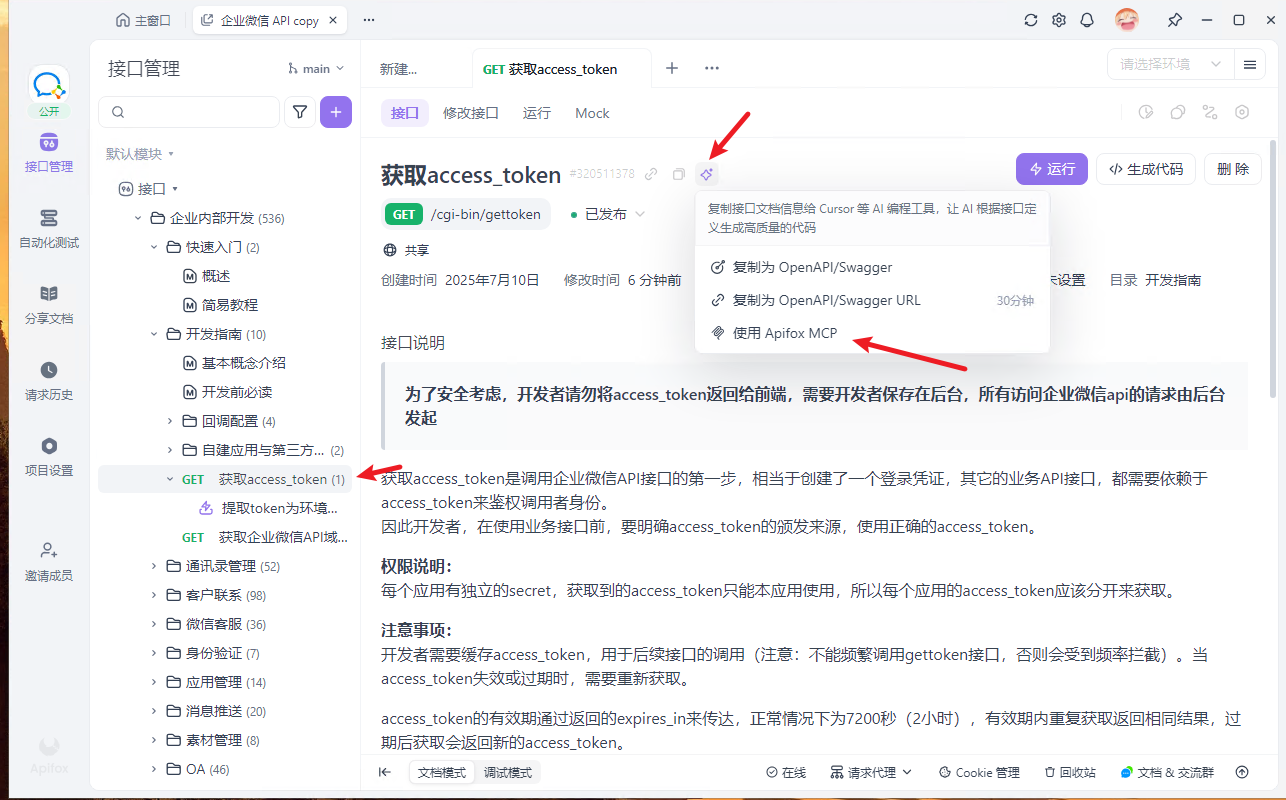Switch to 调试模式 view

point(508,772)
